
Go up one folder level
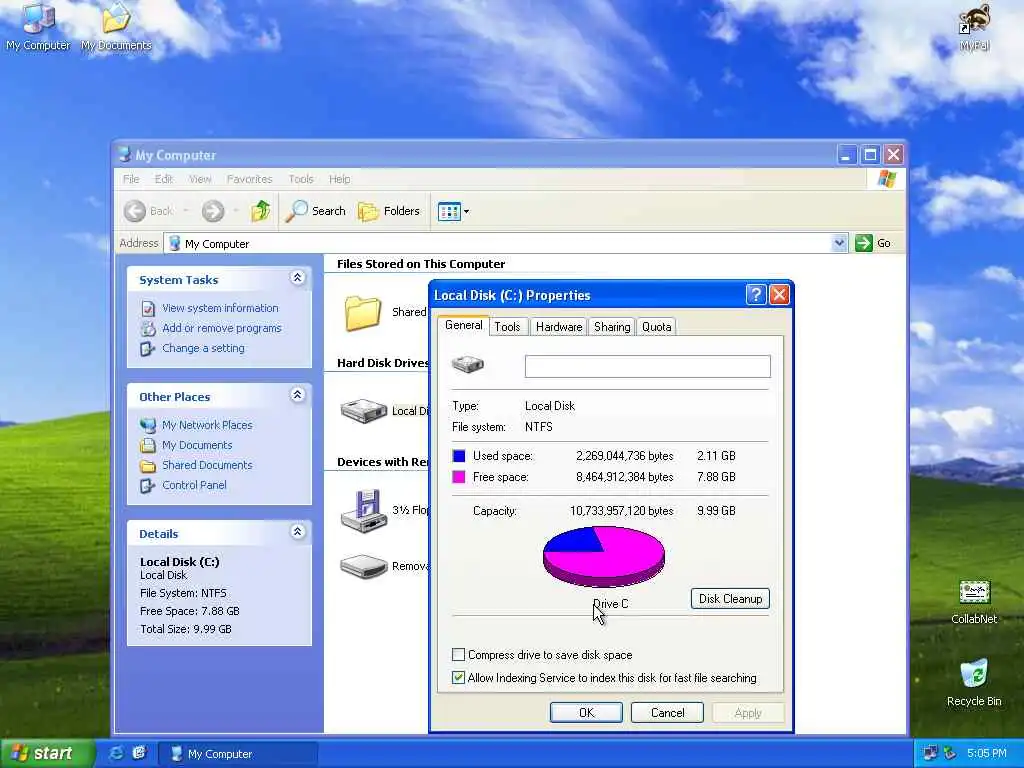point(261,211)
